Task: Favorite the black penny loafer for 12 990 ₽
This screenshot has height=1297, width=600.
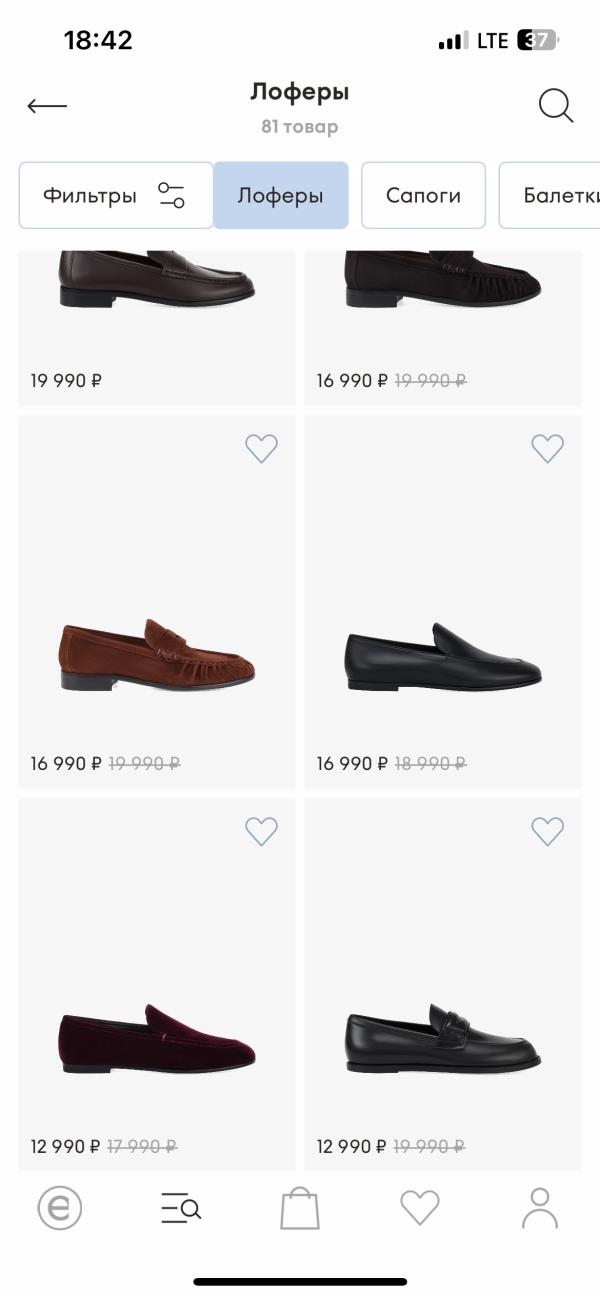Action: [547, 831]
